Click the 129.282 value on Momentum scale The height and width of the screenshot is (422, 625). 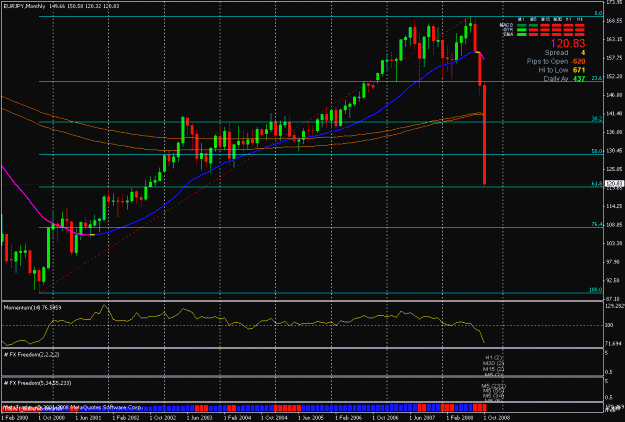tap(614, 306)
